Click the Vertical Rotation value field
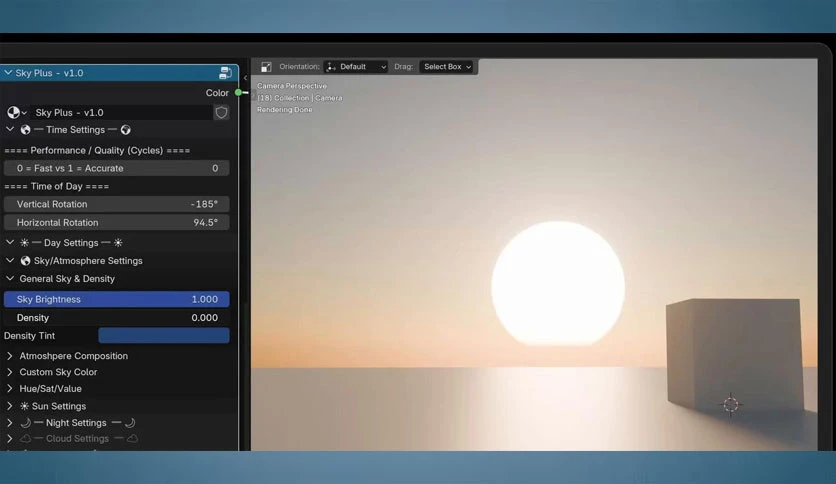The width and height of the screenshot is (836, 484). (x=116, y=204)
